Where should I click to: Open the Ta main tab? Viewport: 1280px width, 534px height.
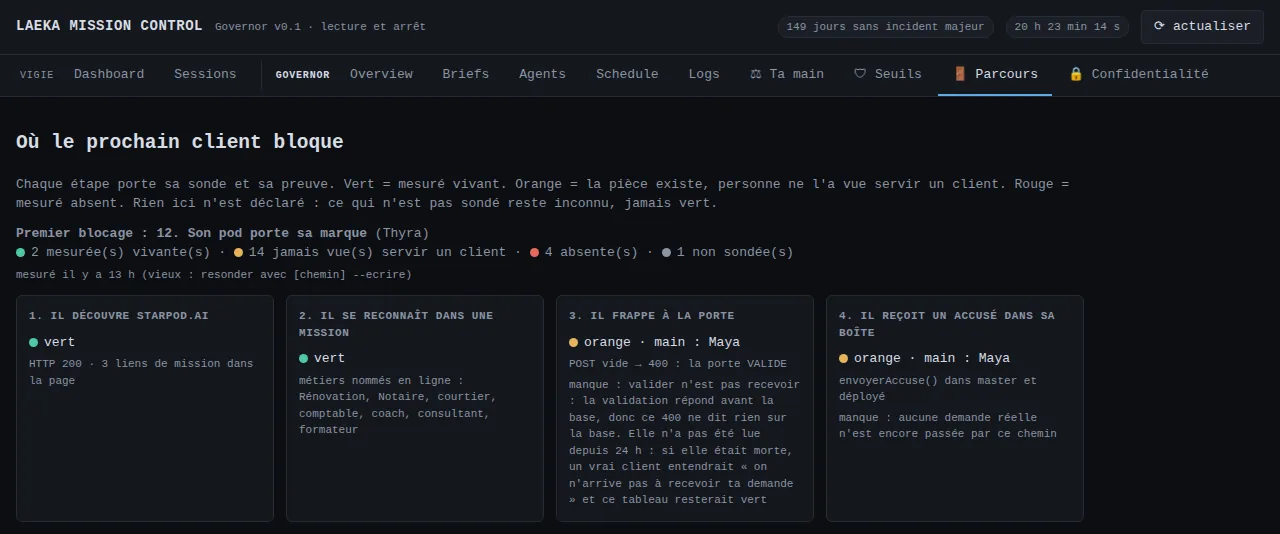[x=787, y=74]
